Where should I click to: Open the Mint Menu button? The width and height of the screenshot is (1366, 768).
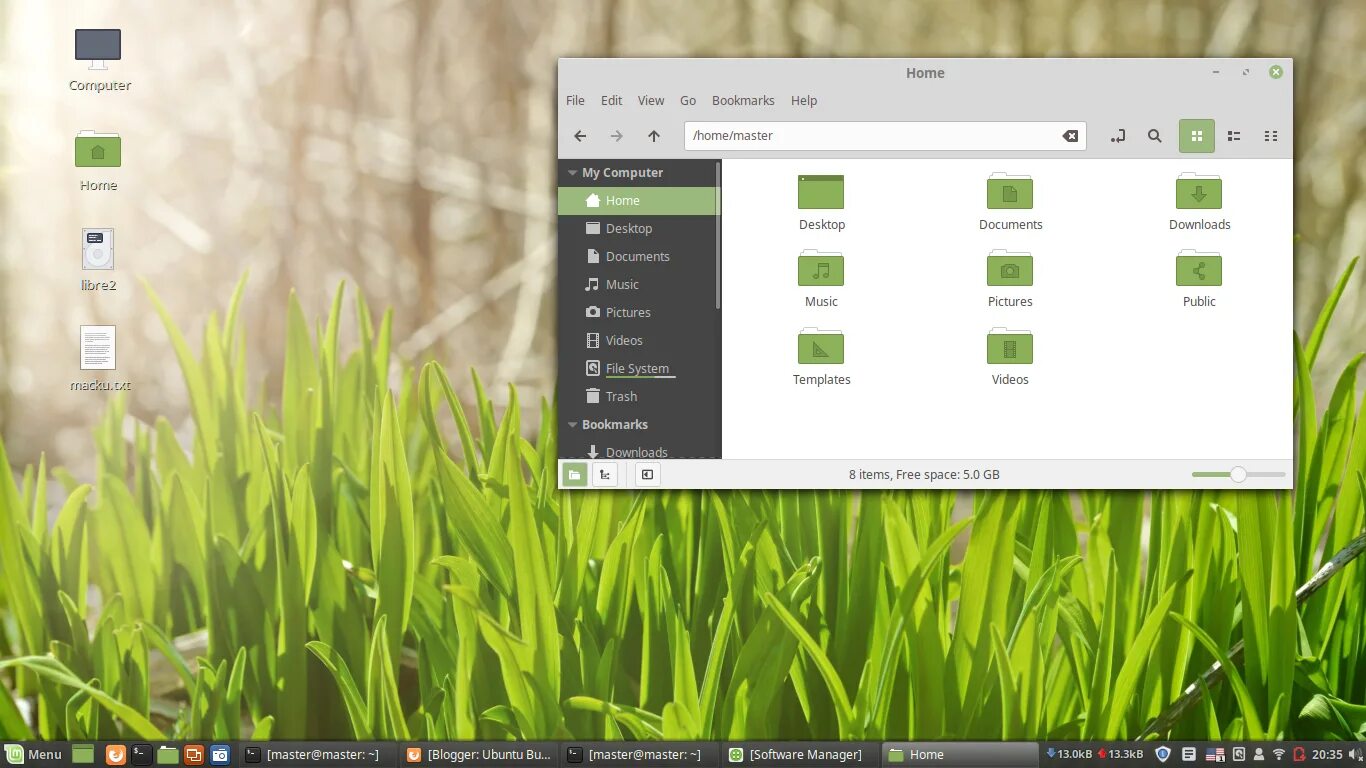pyautogui.click(x=34, y=754)
